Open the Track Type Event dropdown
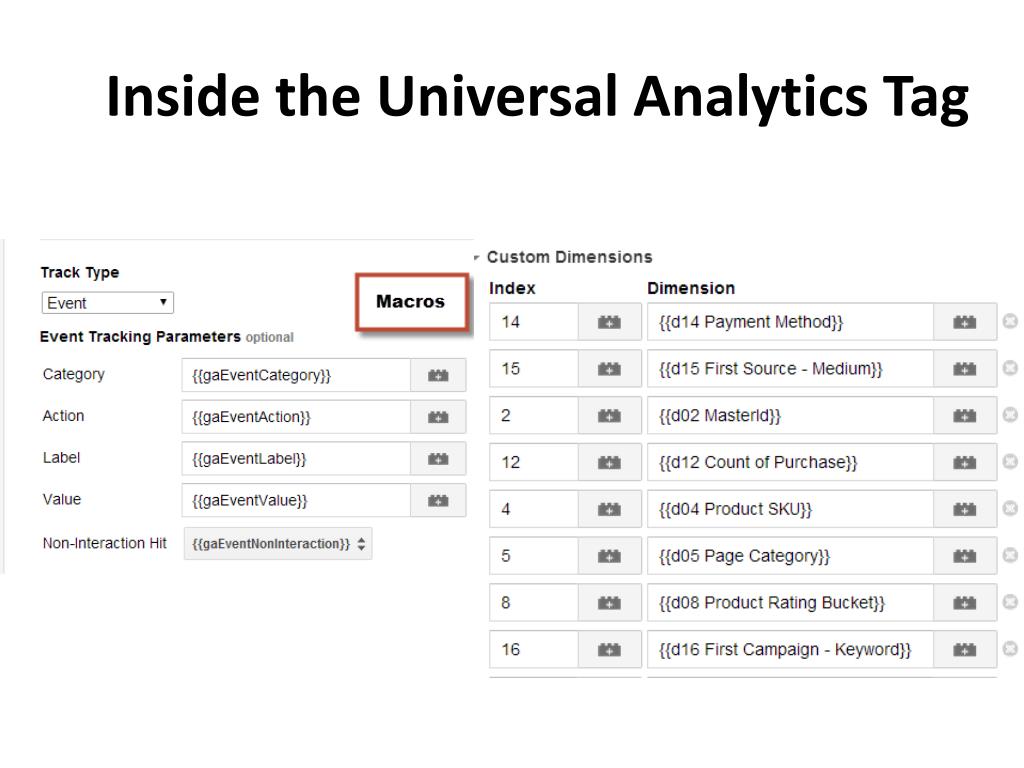This screenshot has height=768, width=1024. coord(108,303)
